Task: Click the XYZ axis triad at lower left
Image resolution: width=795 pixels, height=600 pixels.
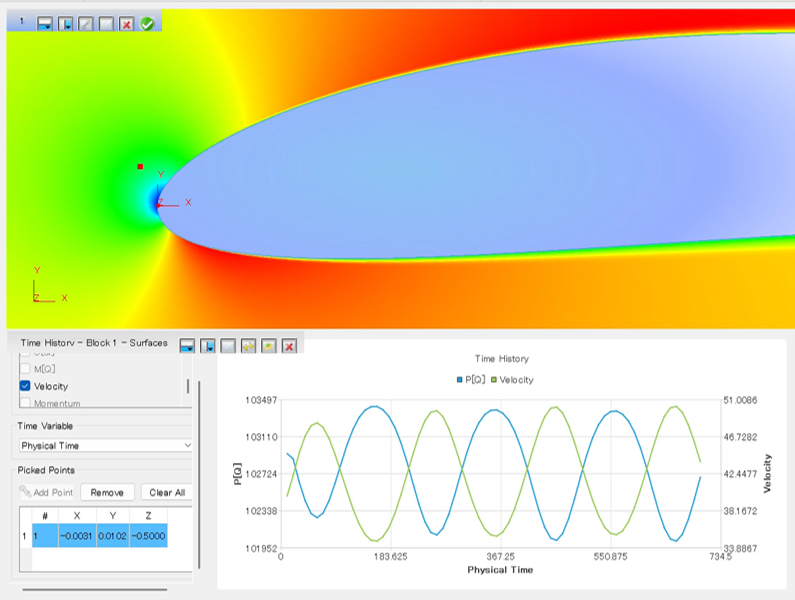Action: (49, 286)
